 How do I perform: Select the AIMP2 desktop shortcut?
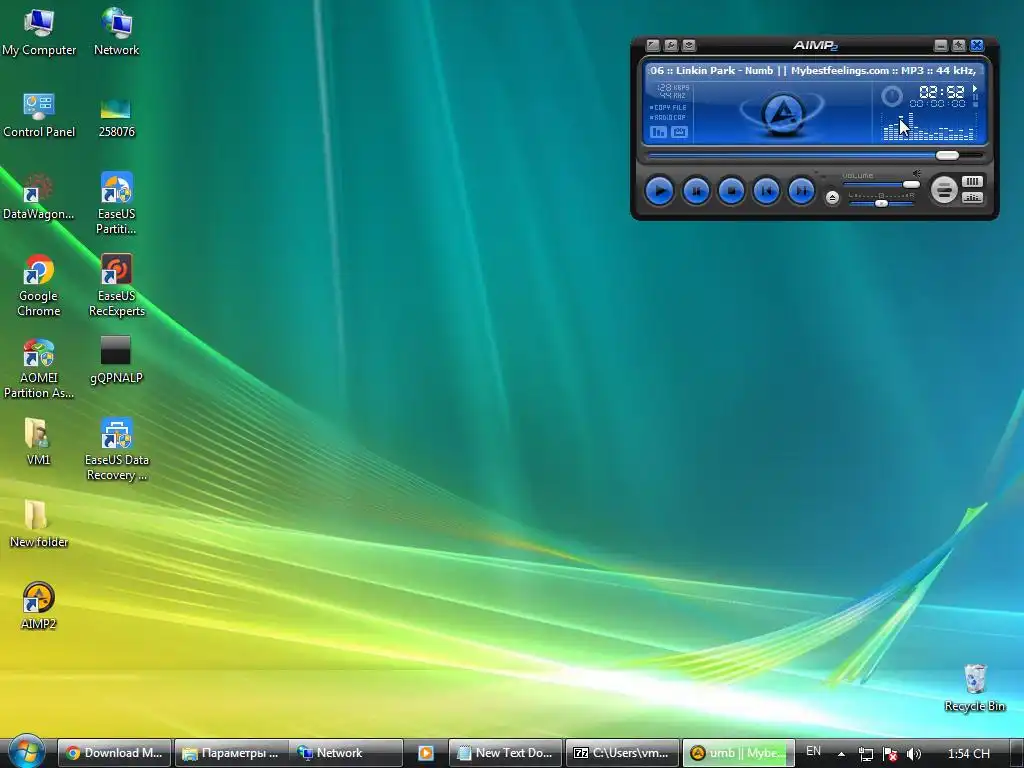point(39,606)
